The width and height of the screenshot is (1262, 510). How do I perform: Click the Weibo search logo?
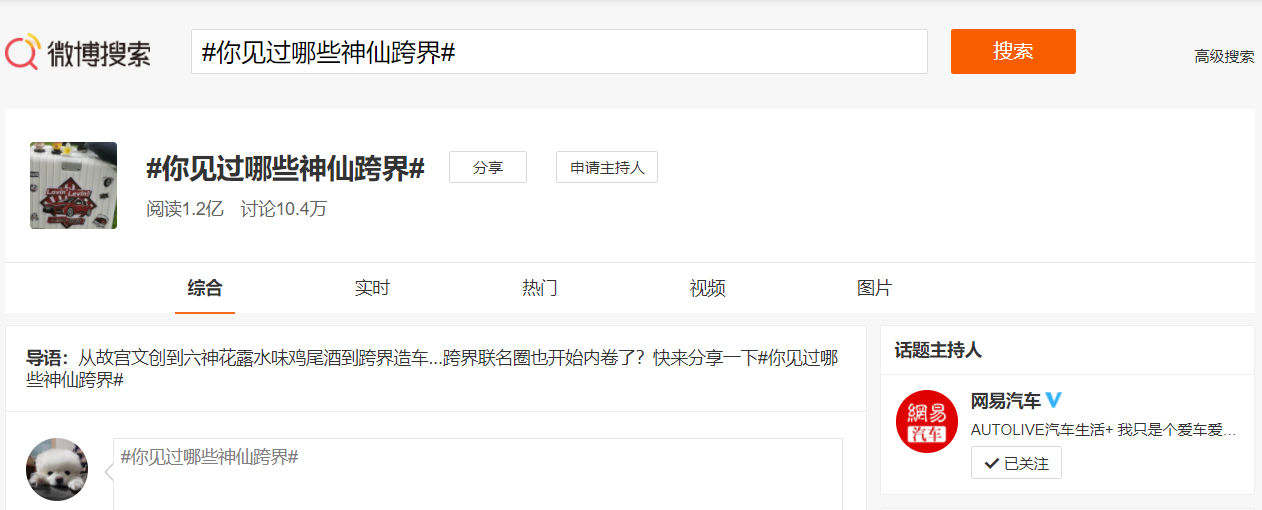78,52
